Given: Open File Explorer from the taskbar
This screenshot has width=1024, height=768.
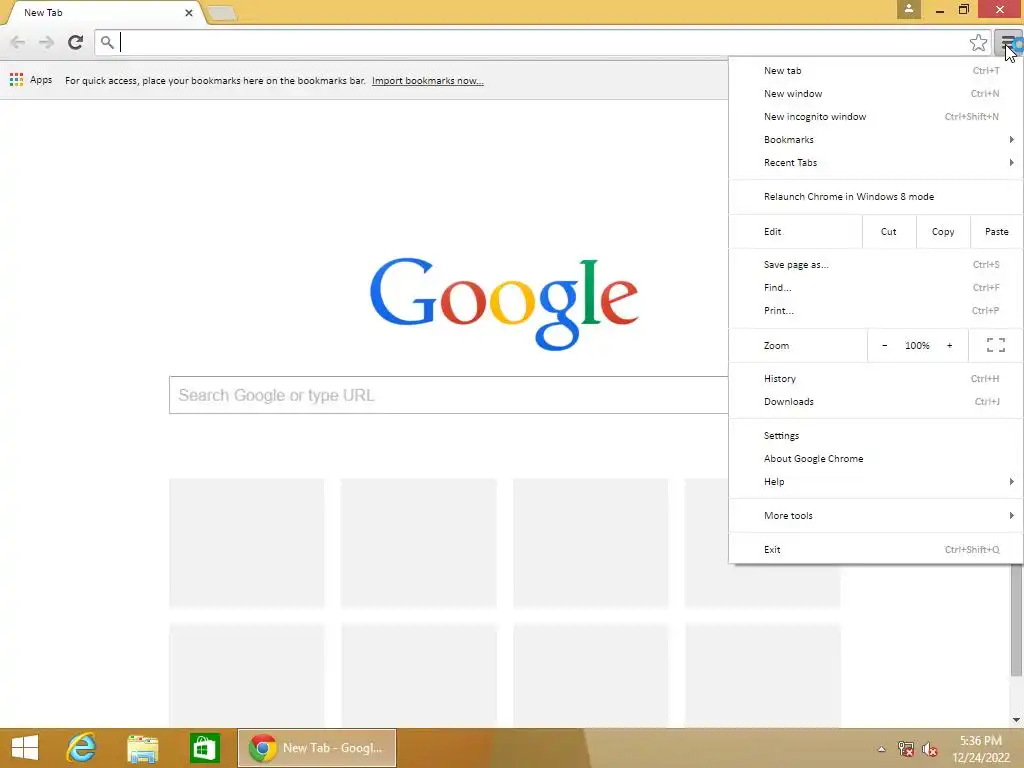Looking at the screenshot, I should tap(142, 748).
